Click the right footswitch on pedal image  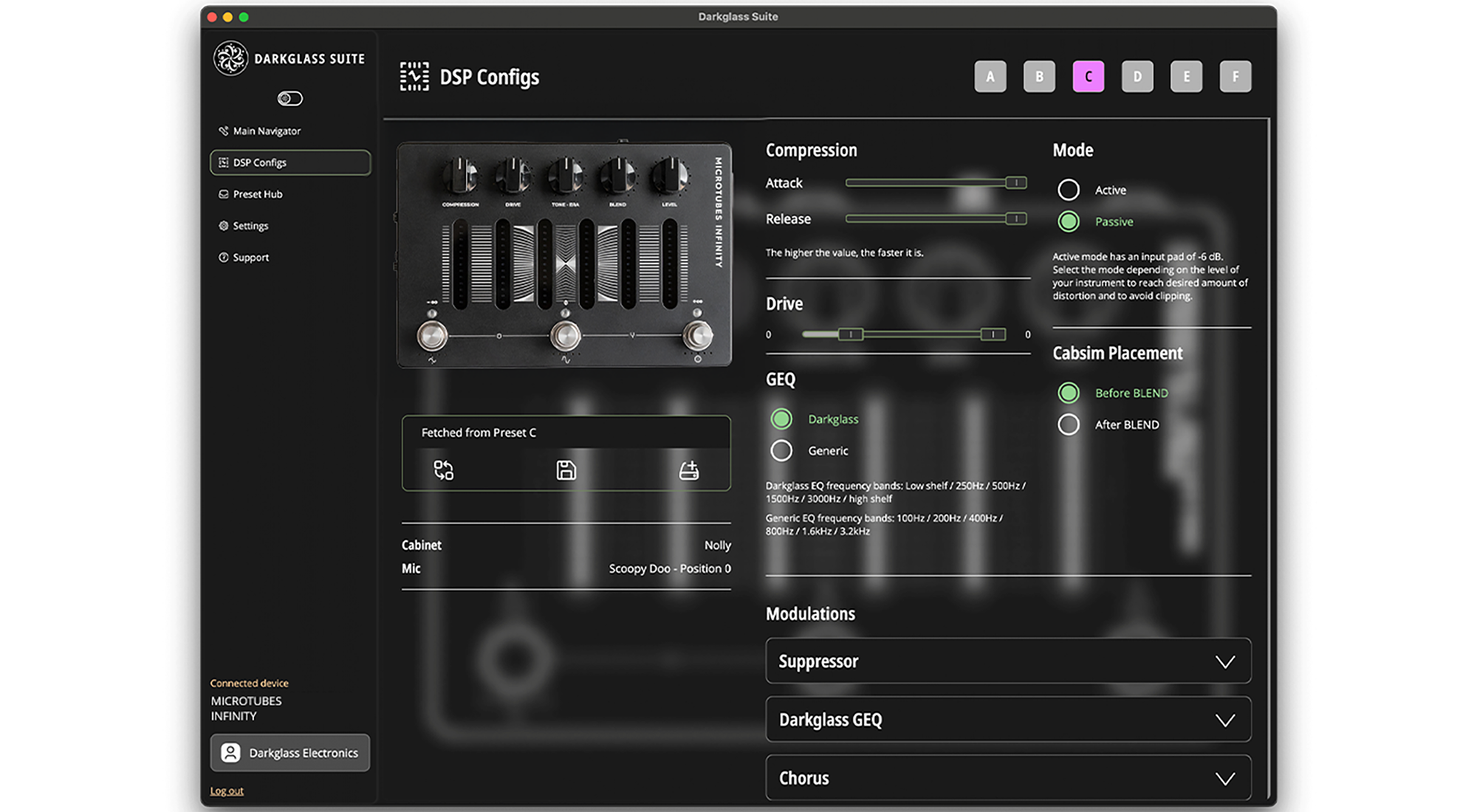coord(697,336)
